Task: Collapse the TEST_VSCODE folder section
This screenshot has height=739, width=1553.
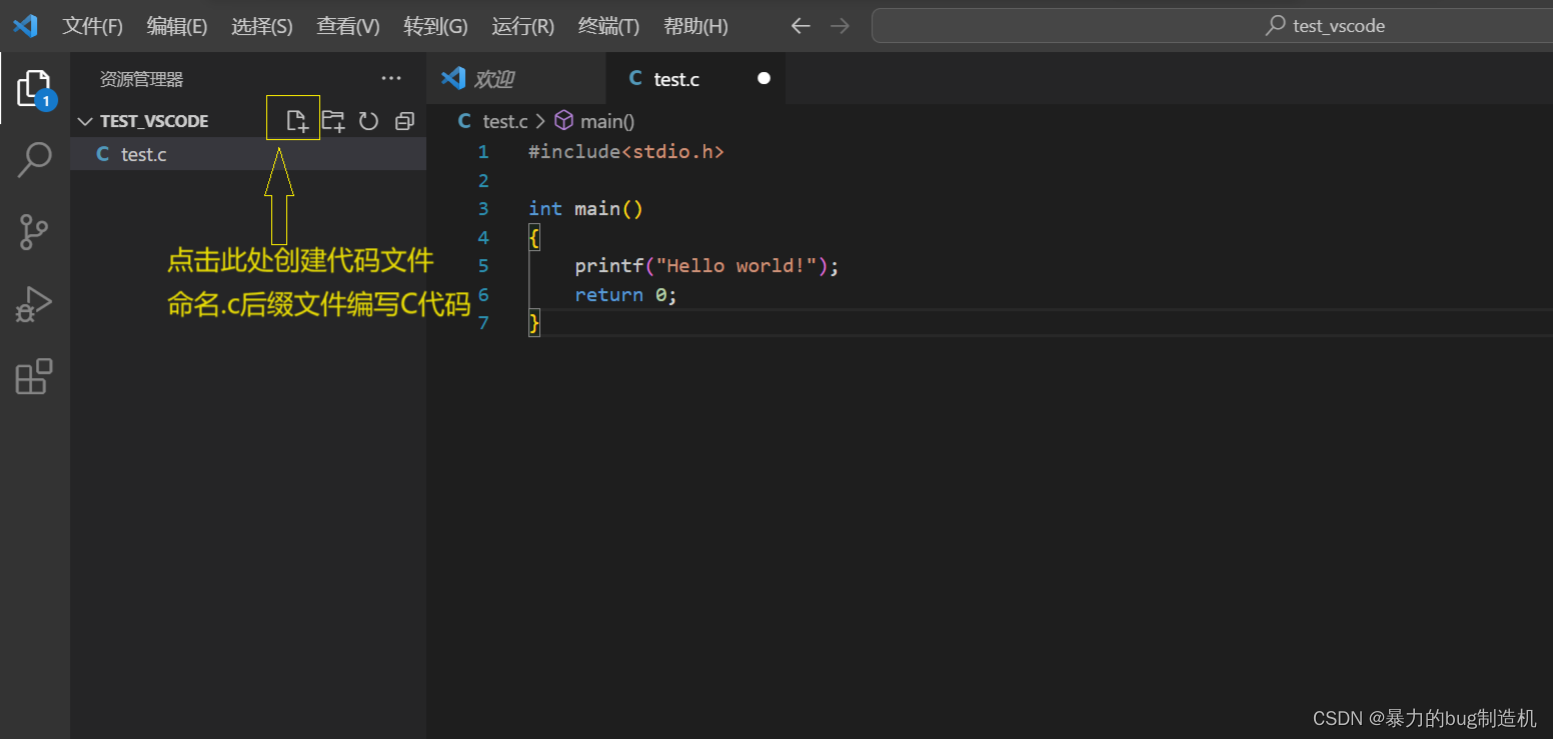Action: click(x=85, y=121)
